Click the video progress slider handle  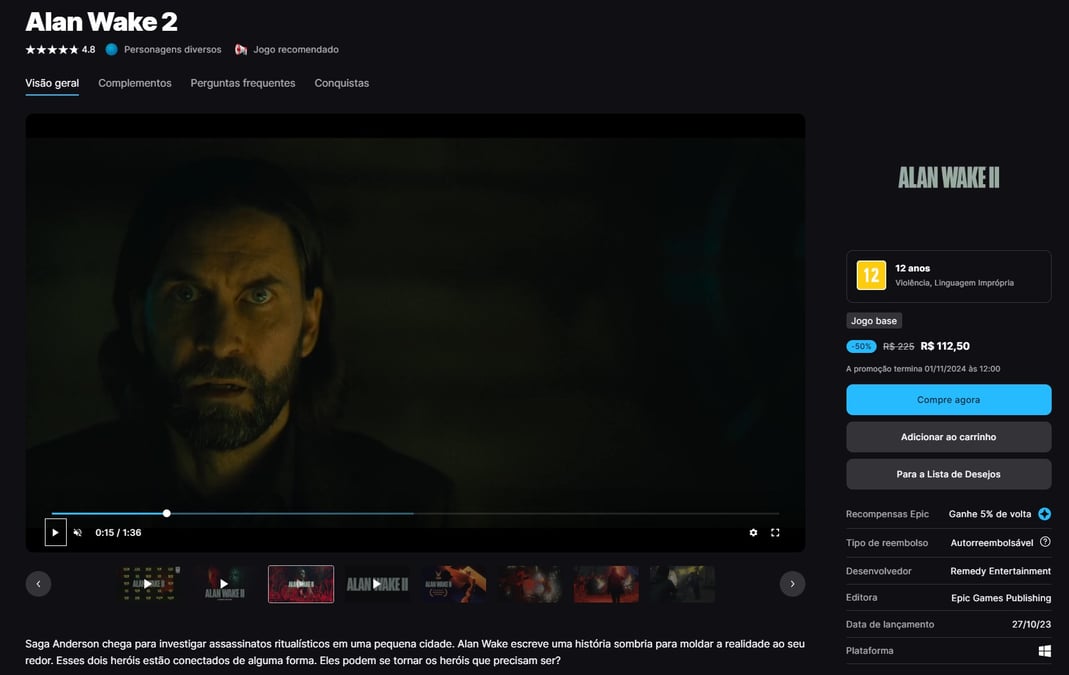click(x=166, y=513)
